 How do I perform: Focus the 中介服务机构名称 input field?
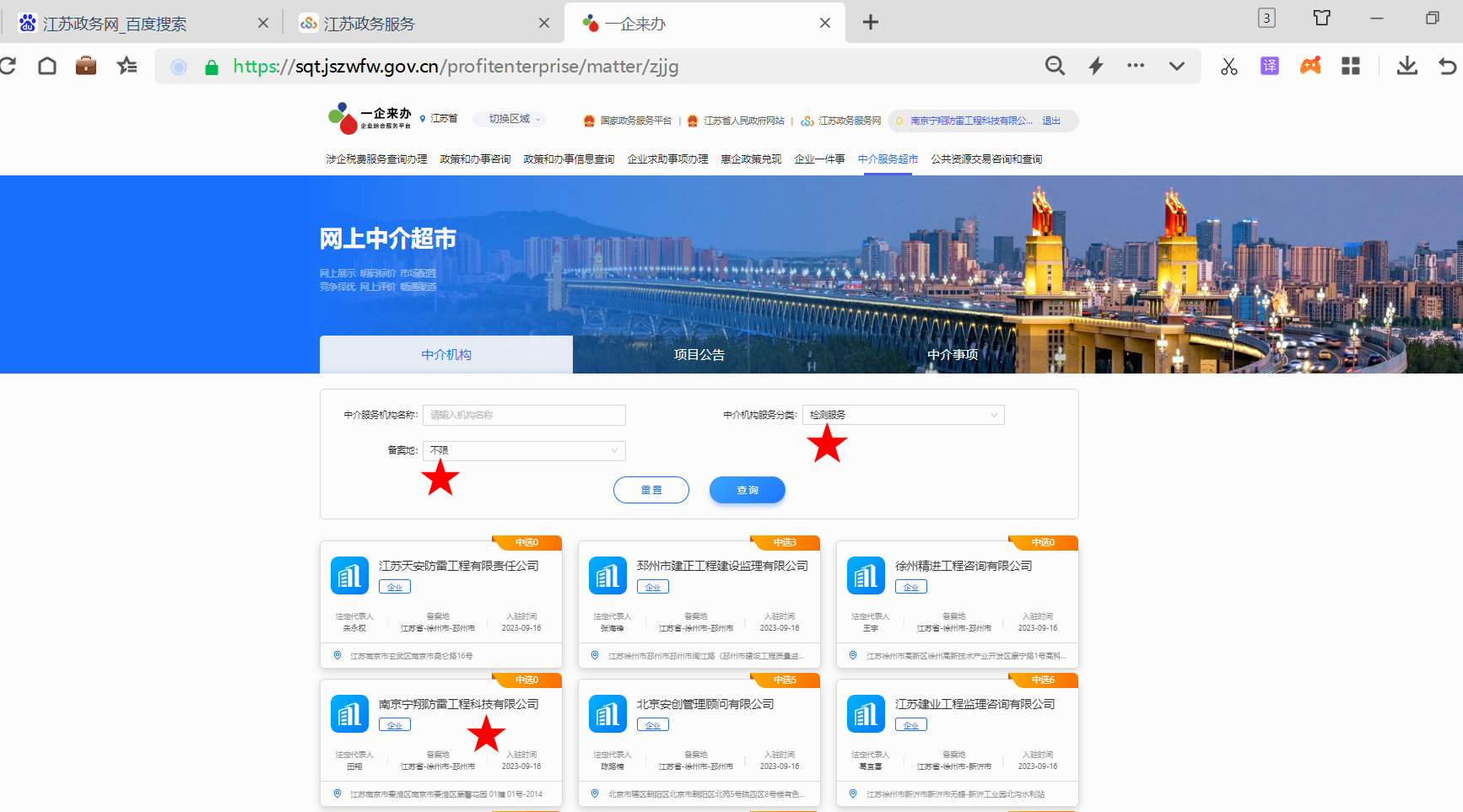click(x=524, y=415)
